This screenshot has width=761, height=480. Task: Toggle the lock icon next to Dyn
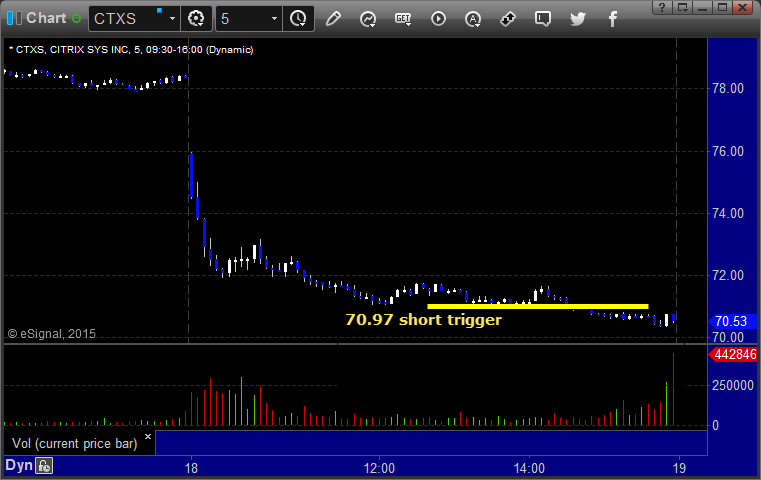tap(44, 466)
